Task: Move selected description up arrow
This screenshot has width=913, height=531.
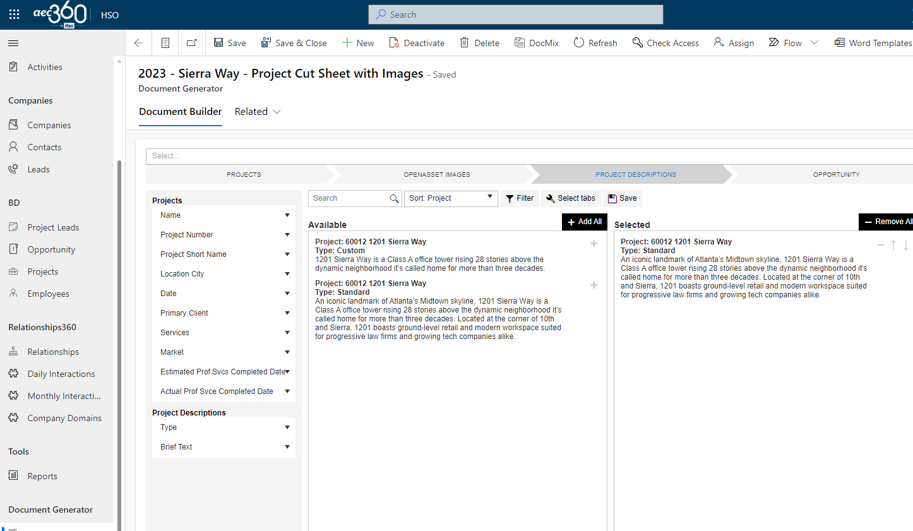Action: [893, 245]
